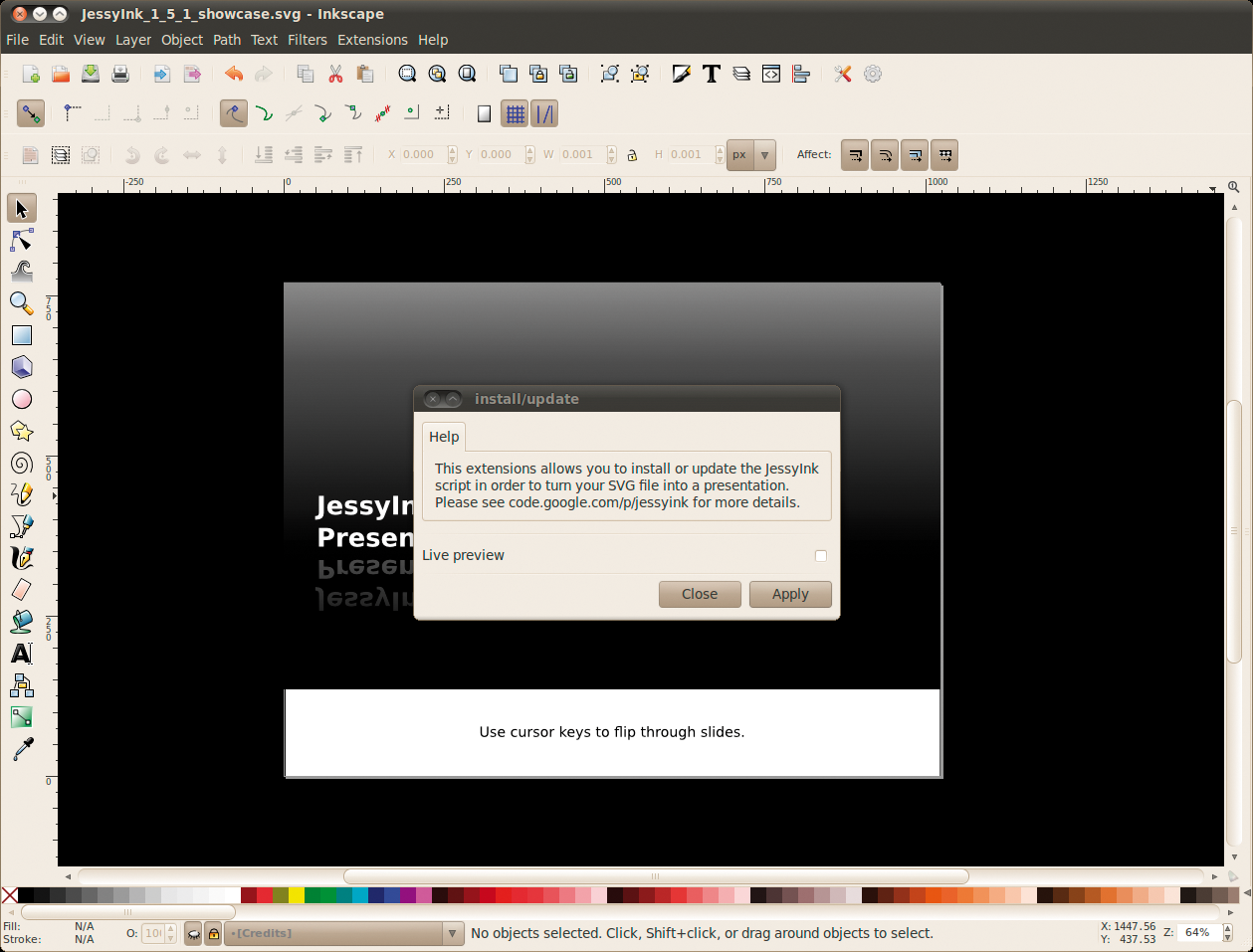
Task: Click the no-paint X swatch
Action: 9,895
